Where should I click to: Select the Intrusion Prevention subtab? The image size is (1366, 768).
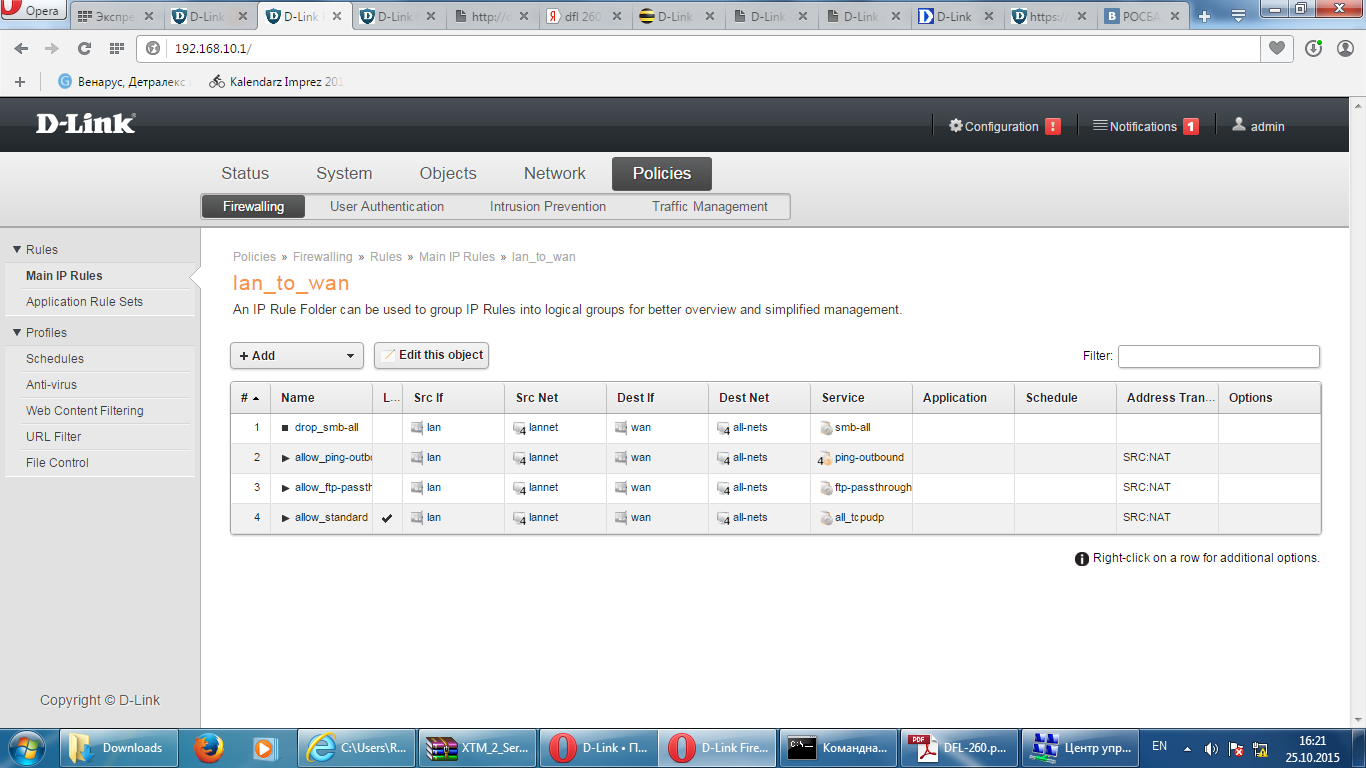click(x=548, y=207)
